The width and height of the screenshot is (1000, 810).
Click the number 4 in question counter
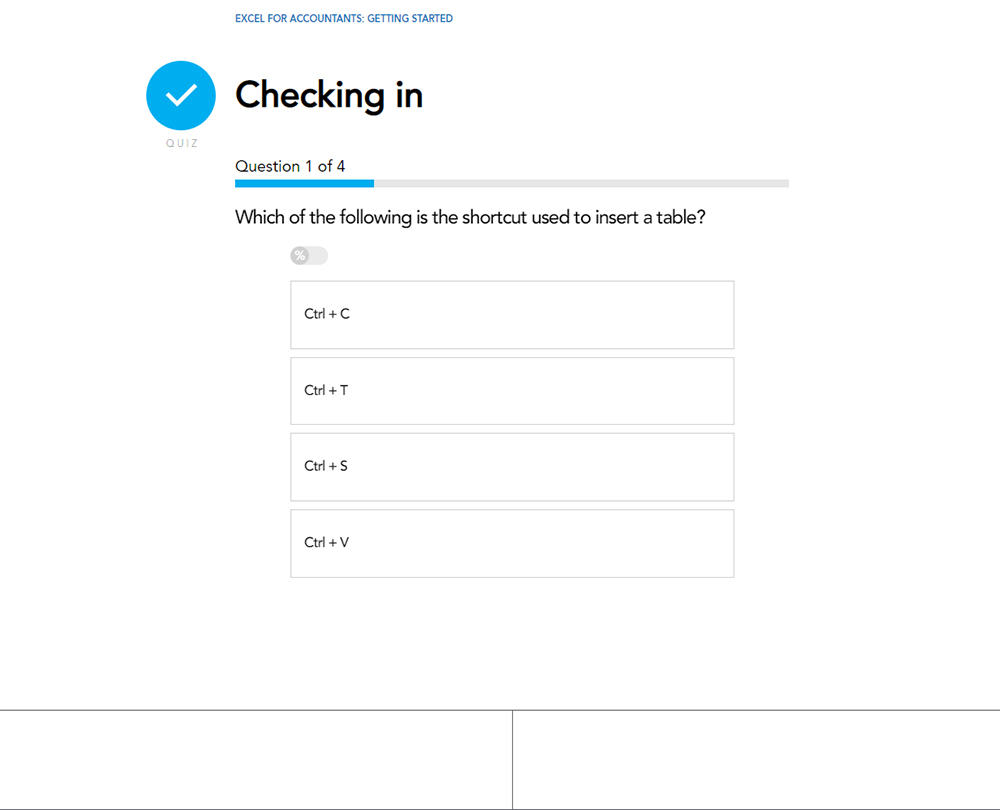tap(341, 166)
